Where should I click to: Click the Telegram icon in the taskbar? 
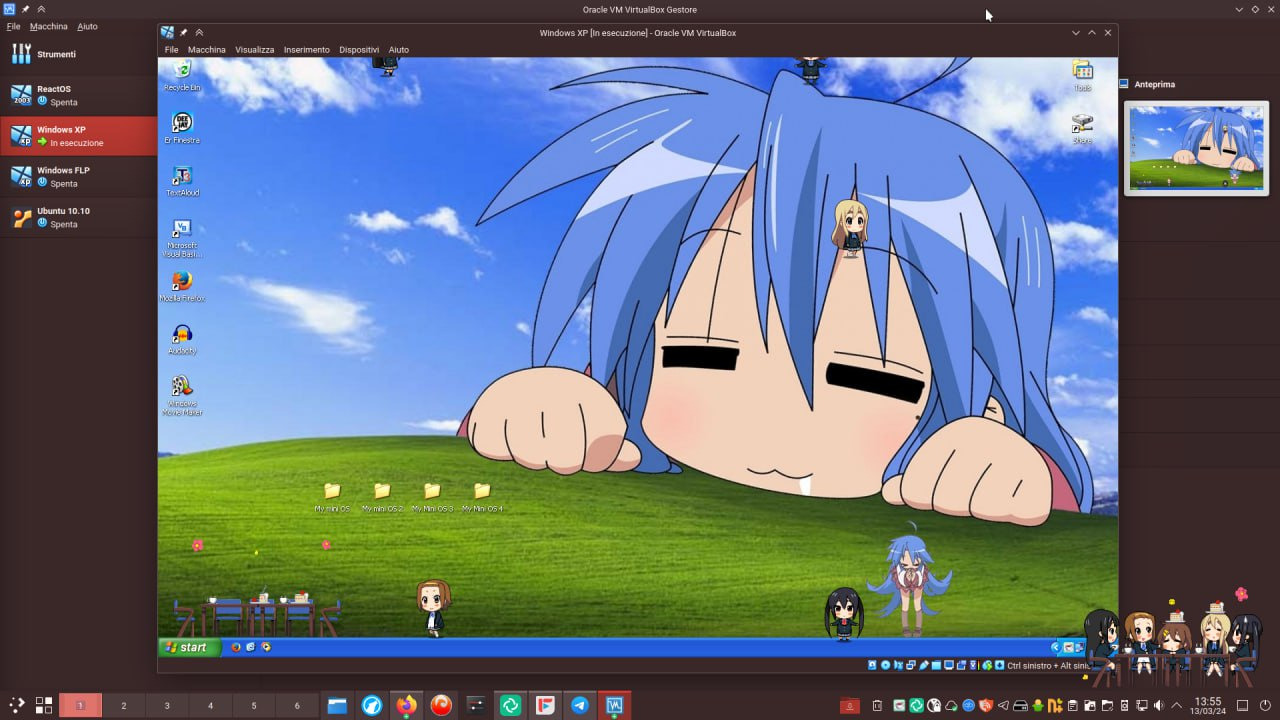[x=580, y=705]
